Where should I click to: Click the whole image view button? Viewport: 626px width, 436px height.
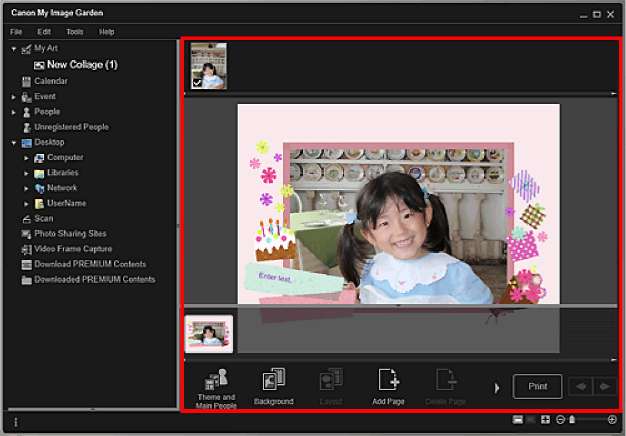pos(545,420)
